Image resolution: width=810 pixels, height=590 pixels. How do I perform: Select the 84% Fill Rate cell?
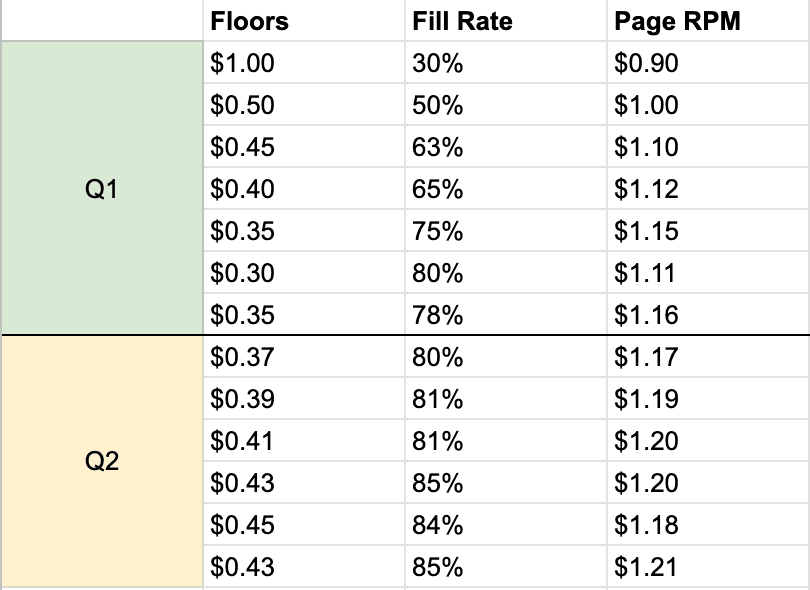[503, 525]
